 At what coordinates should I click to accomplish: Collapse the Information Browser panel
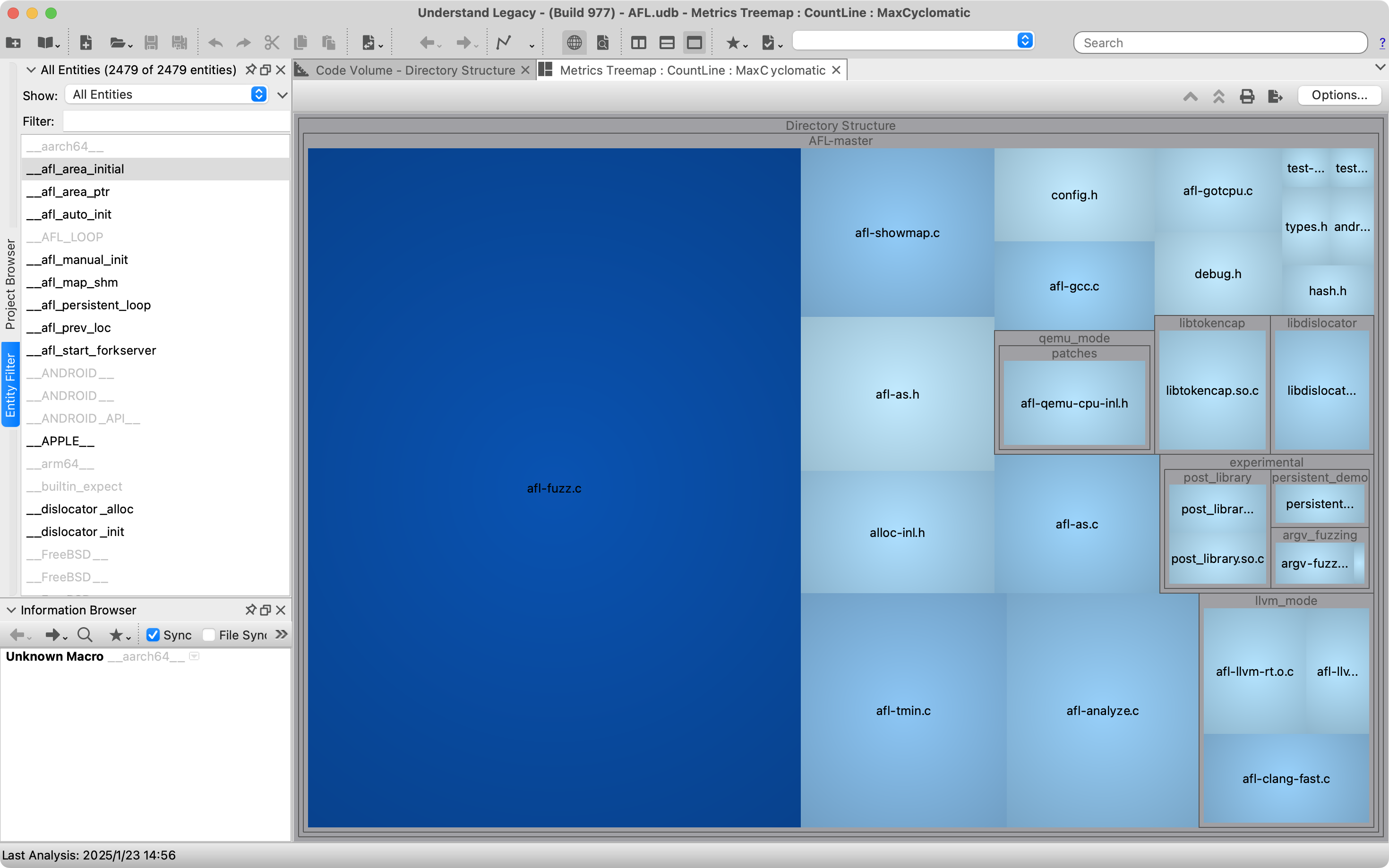pyautogui.click(x=11, y=610)
